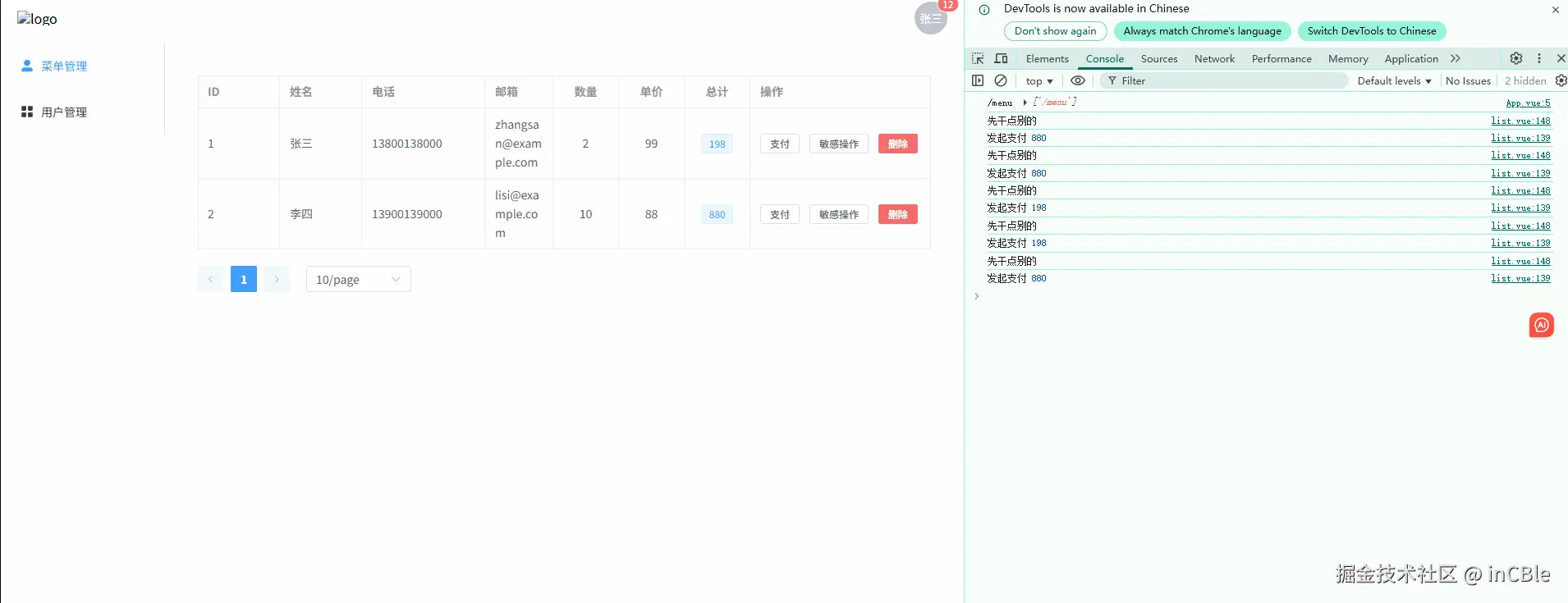Expand more DevTools tabs chevron
Image resolution: width=1568 pixels, height=603 pixels.
(x=1456, y=58)
